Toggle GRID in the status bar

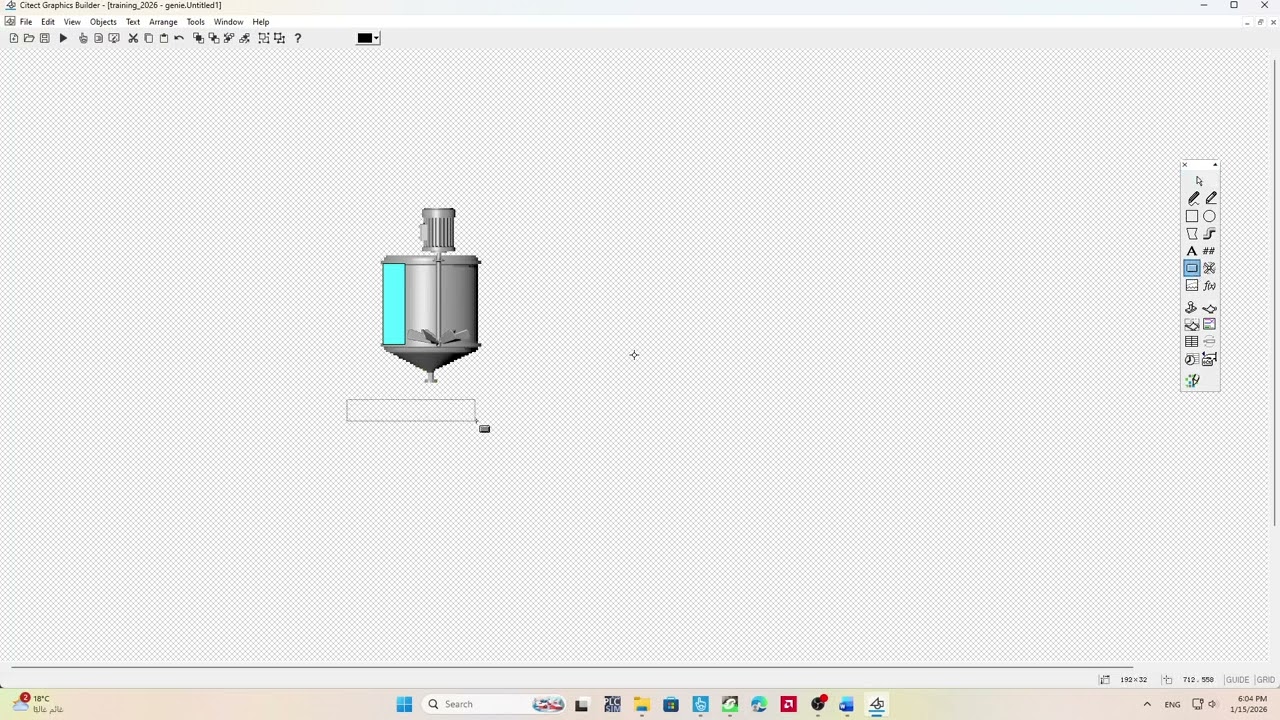pos(1265,680)
